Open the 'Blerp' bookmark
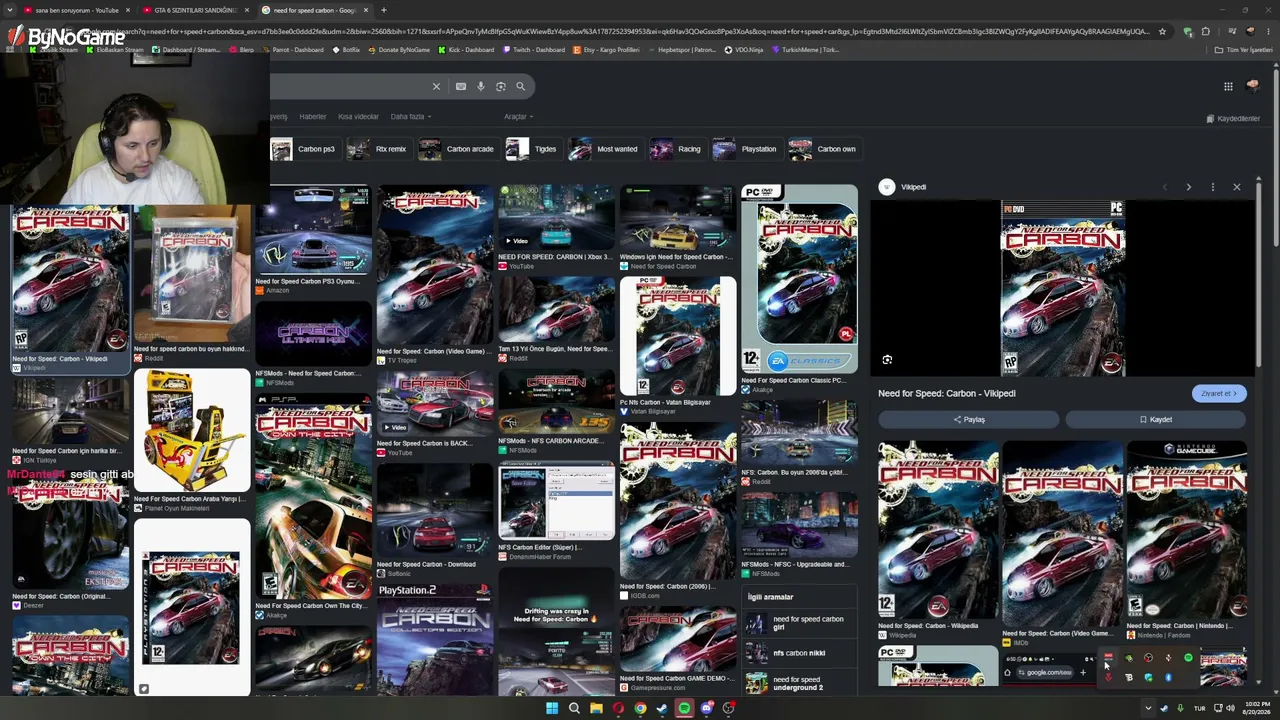Viewport: 1280px width, 720px height. (x=242, y=50)
